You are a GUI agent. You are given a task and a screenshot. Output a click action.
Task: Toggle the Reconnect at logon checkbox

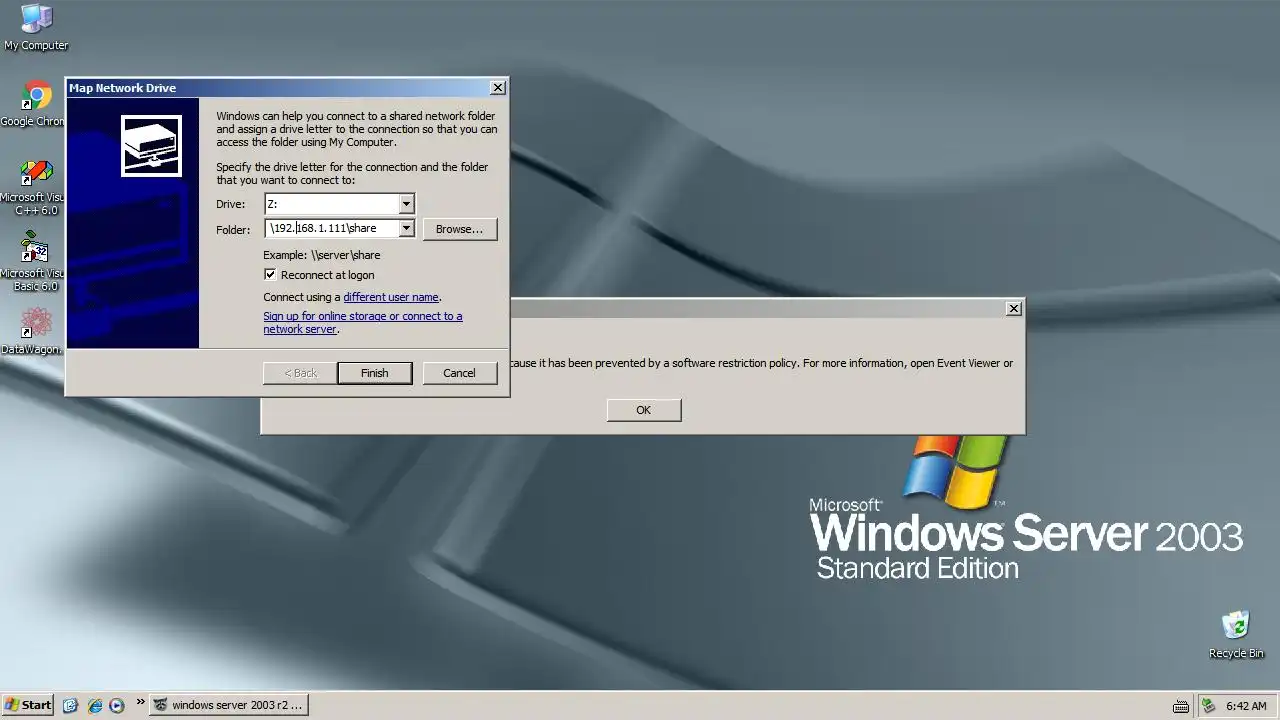pyautogui.click(x=270, y=275)
